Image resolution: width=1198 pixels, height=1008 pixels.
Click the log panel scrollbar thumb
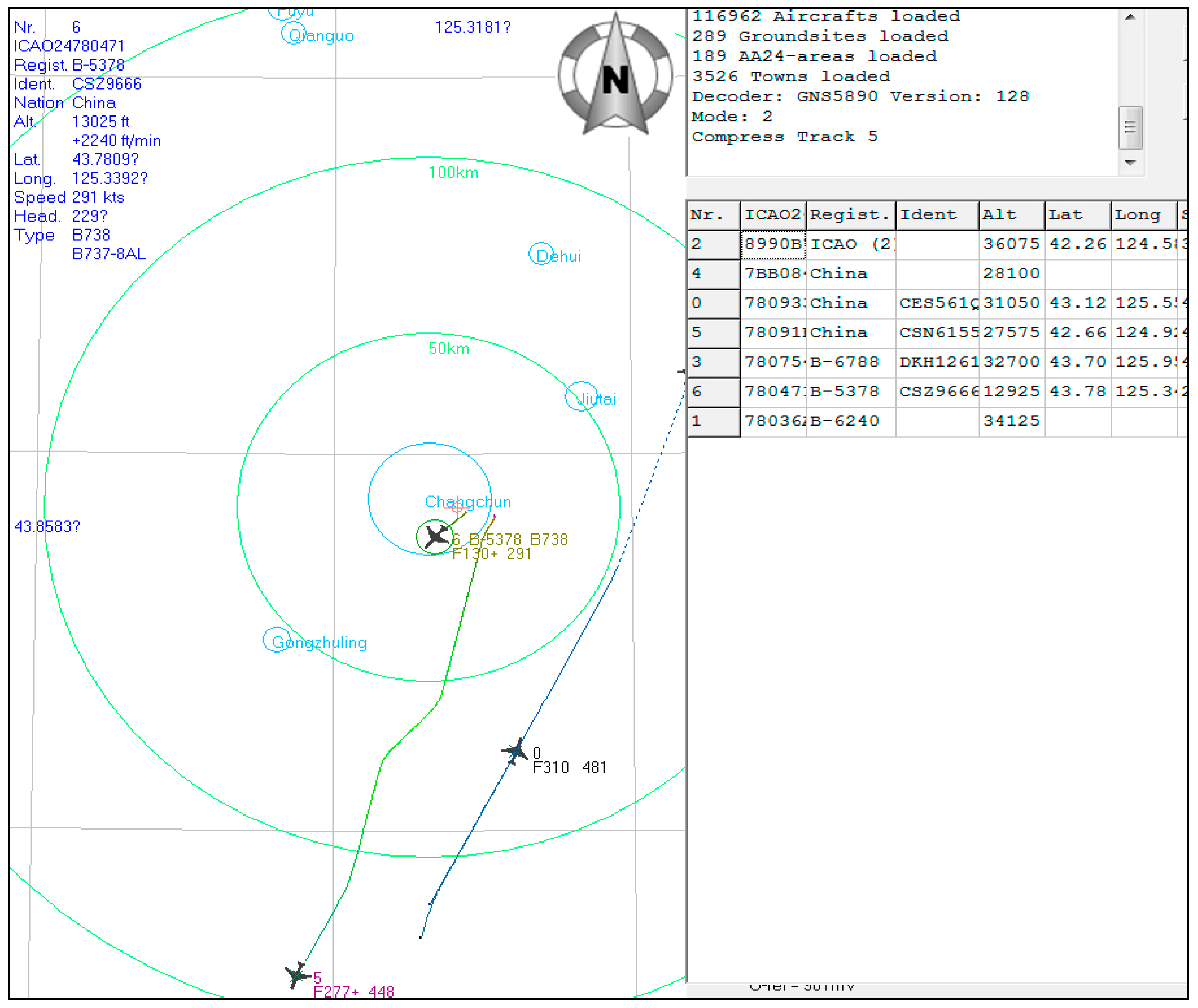coord(1130,127)
